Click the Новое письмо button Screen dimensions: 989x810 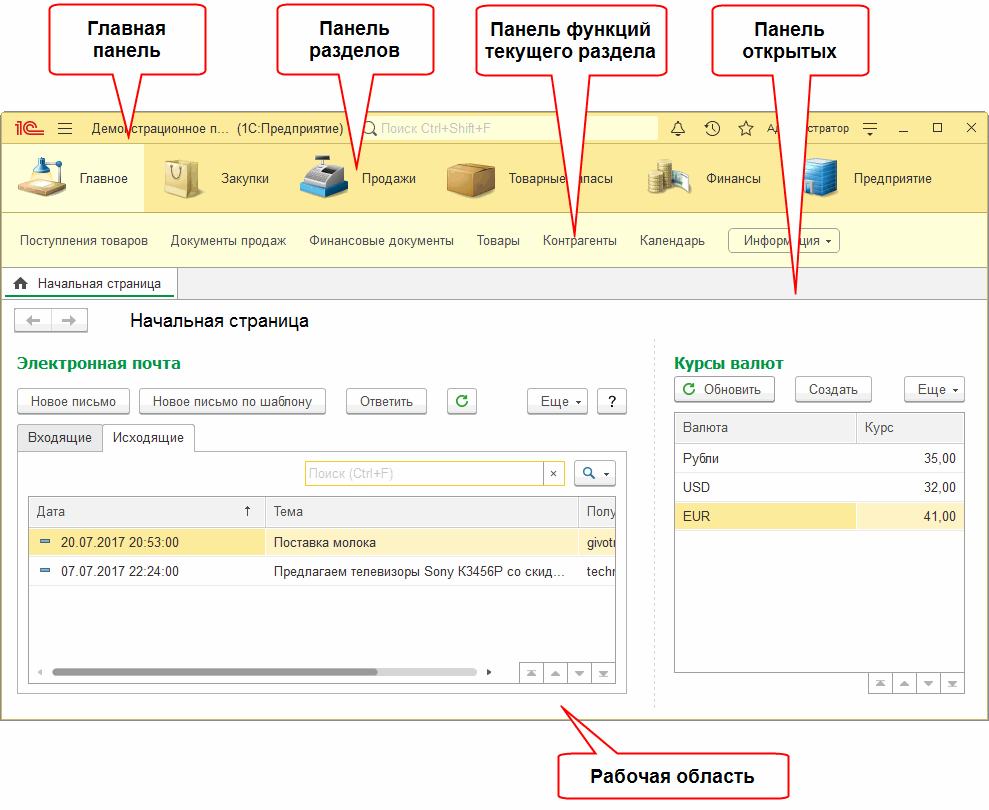73,401
